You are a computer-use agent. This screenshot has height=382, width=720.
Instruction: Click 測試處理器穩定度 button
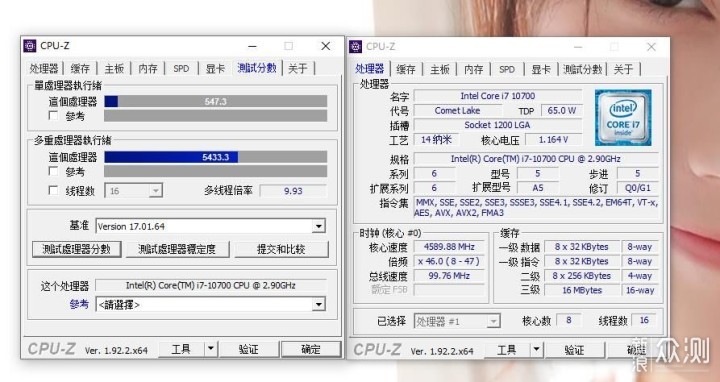point(177,249)
